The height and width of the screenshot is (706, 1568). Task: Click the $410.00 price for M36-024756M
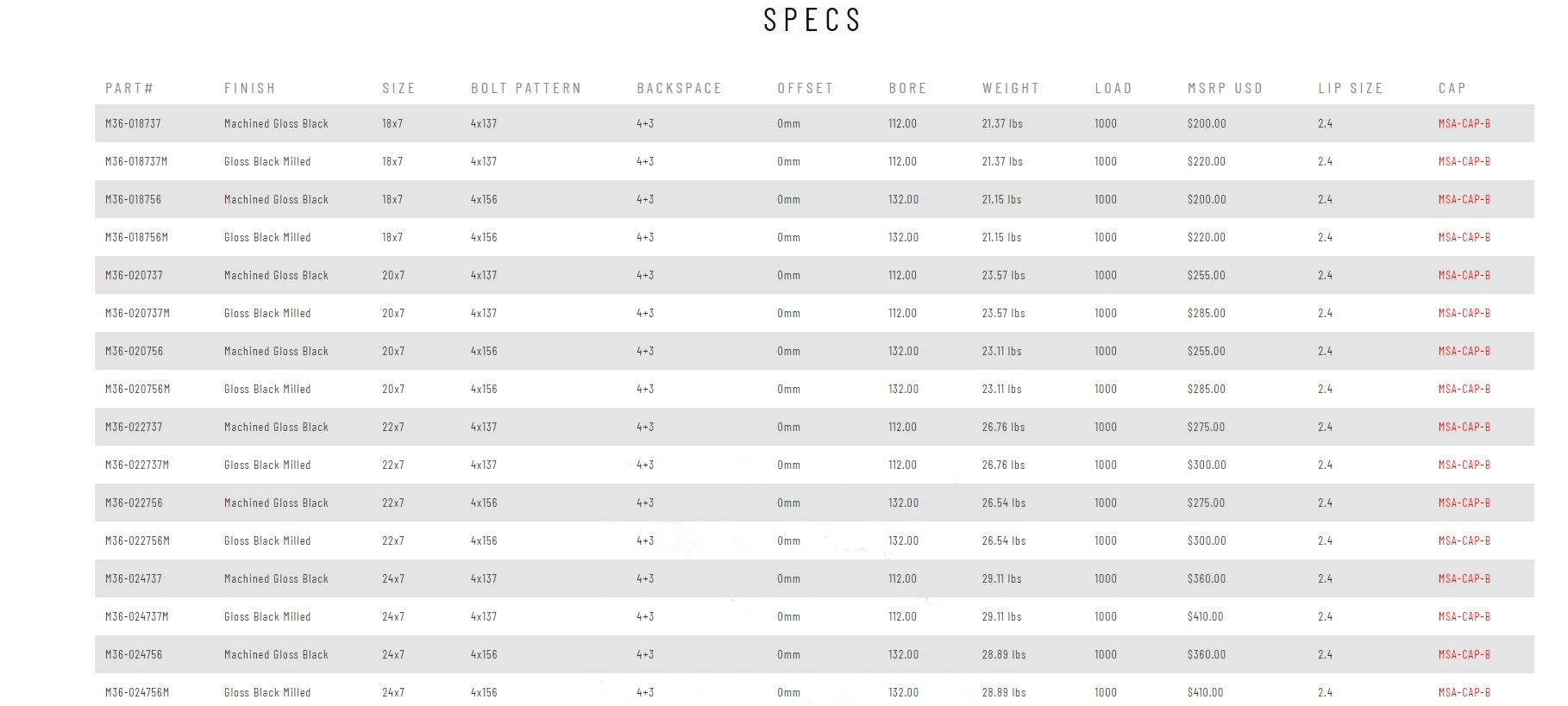click(x=1205, y=692)
